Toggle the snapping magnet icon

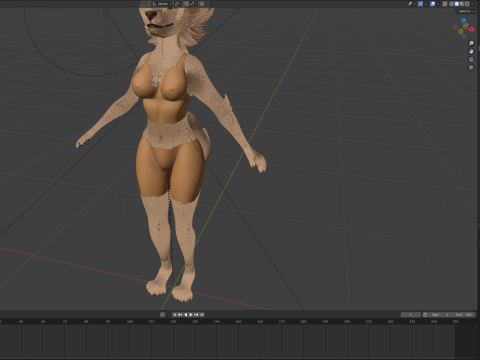(186, 4)
